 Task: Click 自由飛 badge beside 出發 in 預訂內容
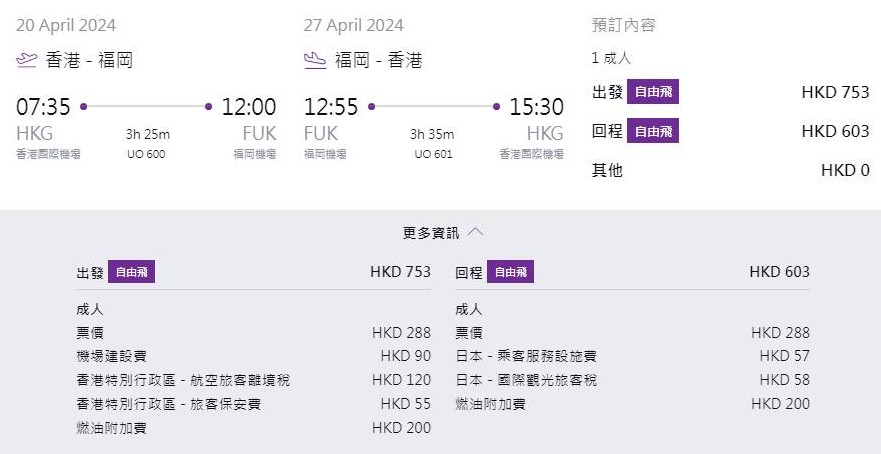click(x=652, y=93)
